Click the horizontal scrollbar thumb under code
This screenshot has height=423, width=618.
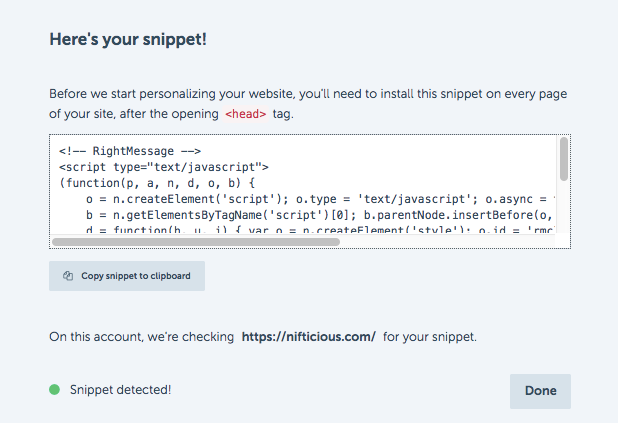click(196, 242)
